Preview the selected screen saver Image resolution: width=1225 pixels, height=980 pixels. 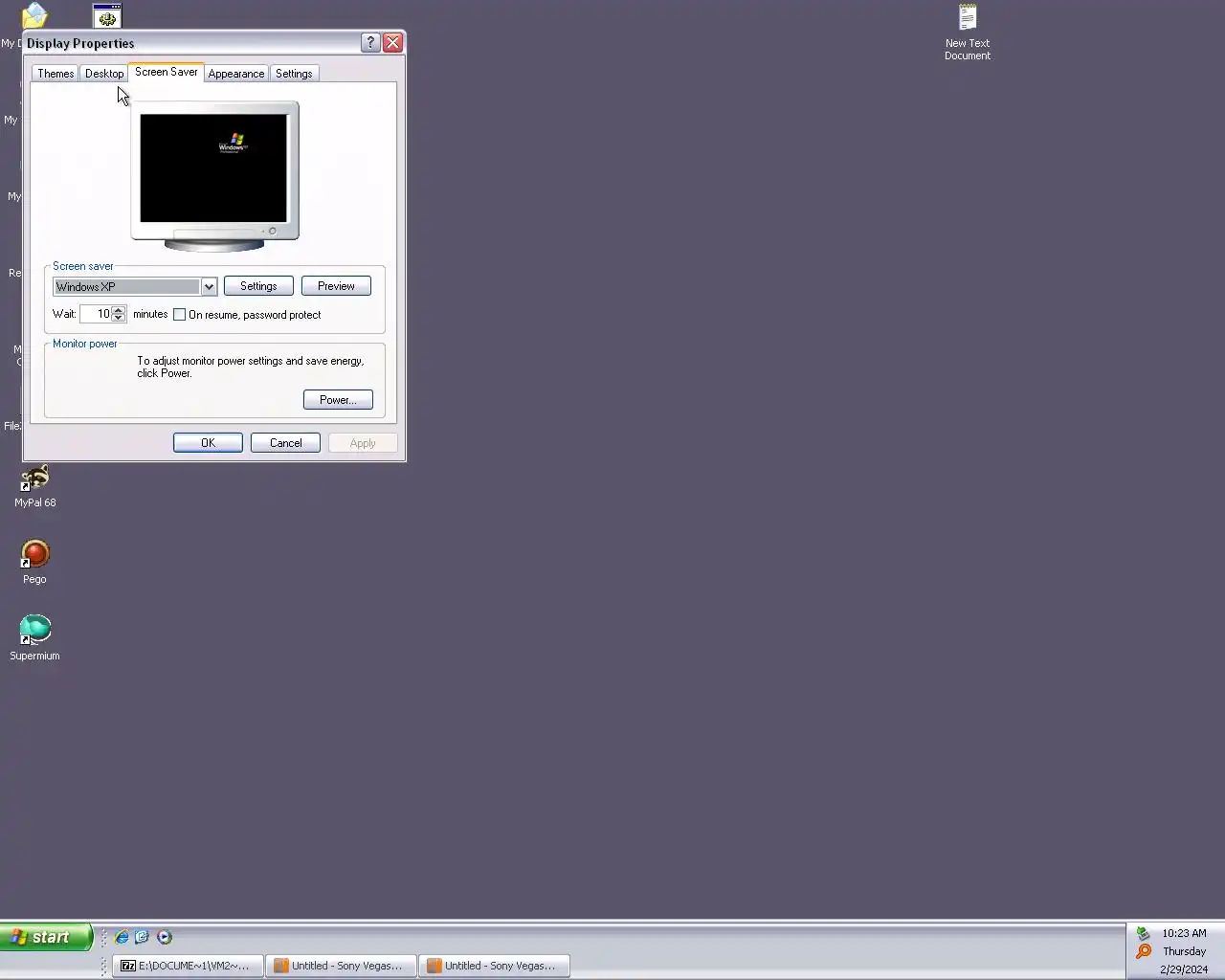(x=336, y=286)
